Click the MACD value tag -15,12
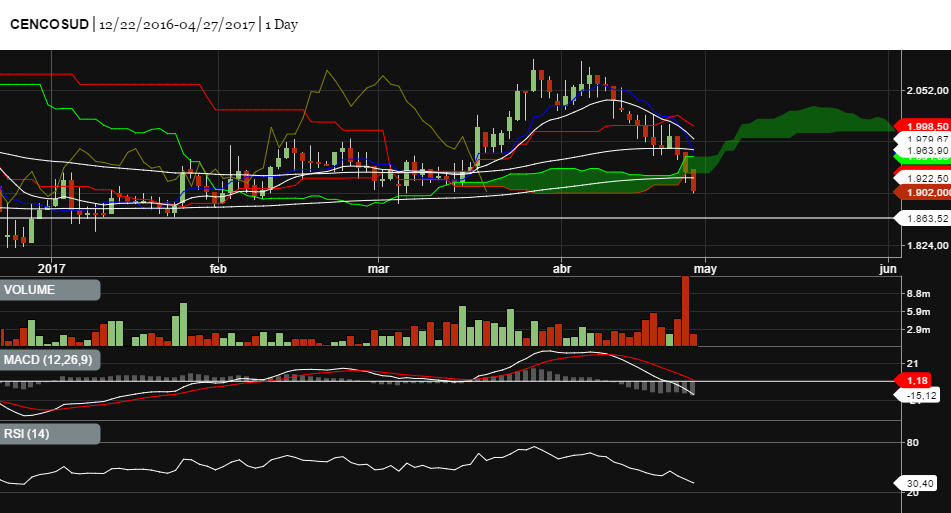The image size is (951, 513). (918, 395)
